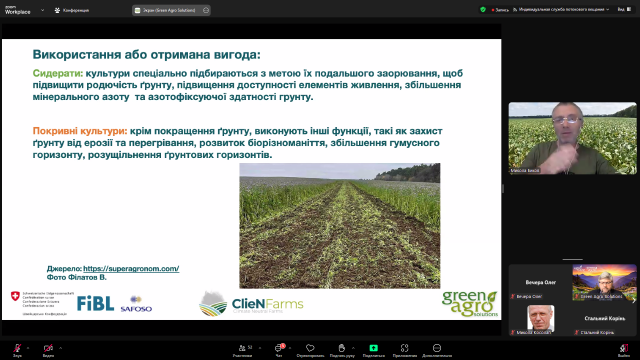Click the SAFOSO logo on the slide
The height and width of the screenshot is (360, 640).
tap(136, 304)
